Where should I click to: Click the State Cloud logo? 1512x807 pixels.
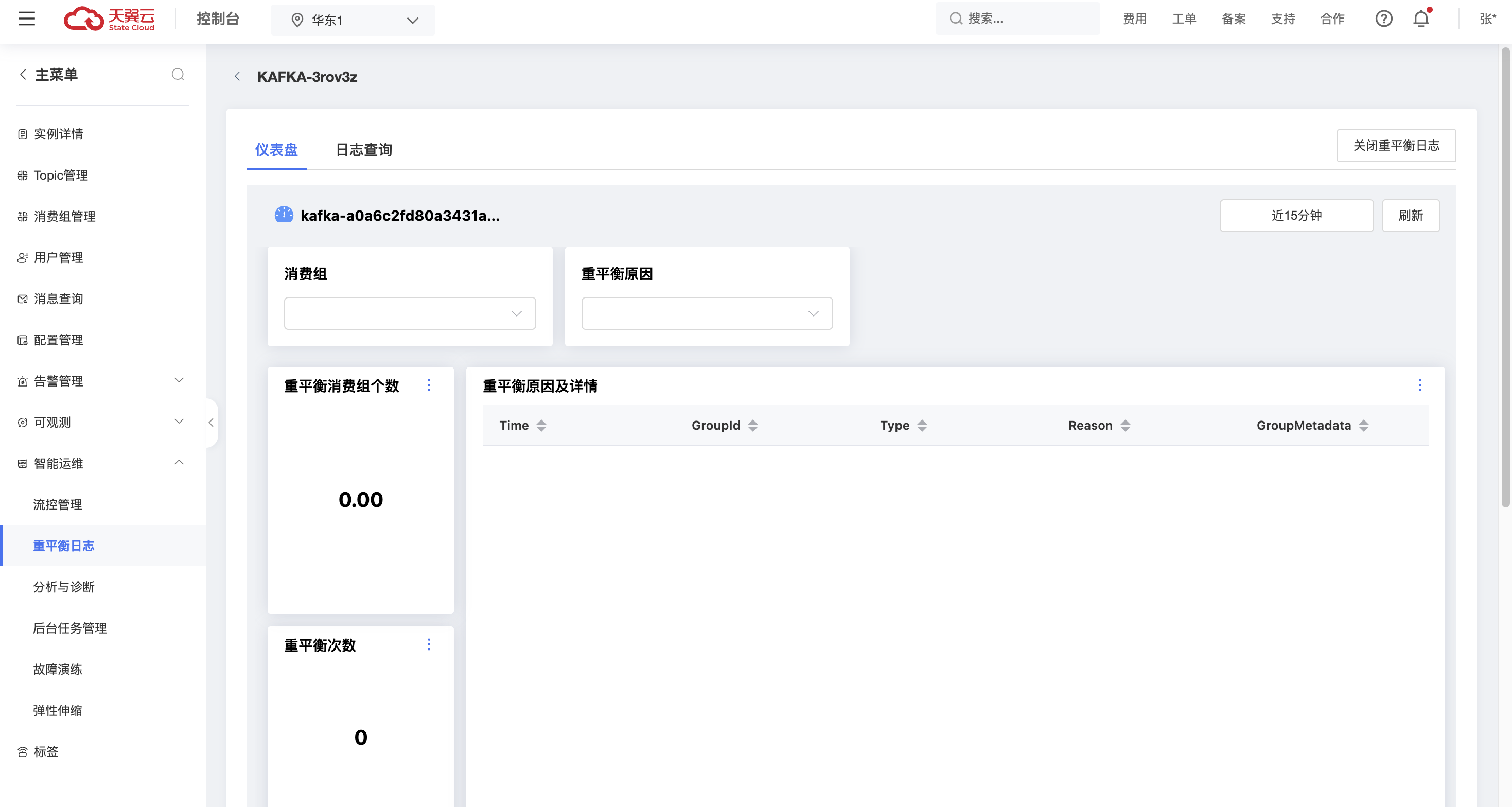point(109,19)
